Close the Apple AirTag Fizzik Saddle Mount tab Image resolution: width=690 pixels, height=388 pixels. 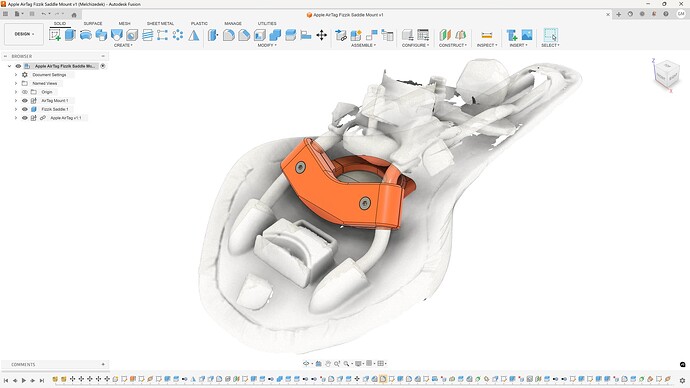pyautogui.click(x=608, y=15)
